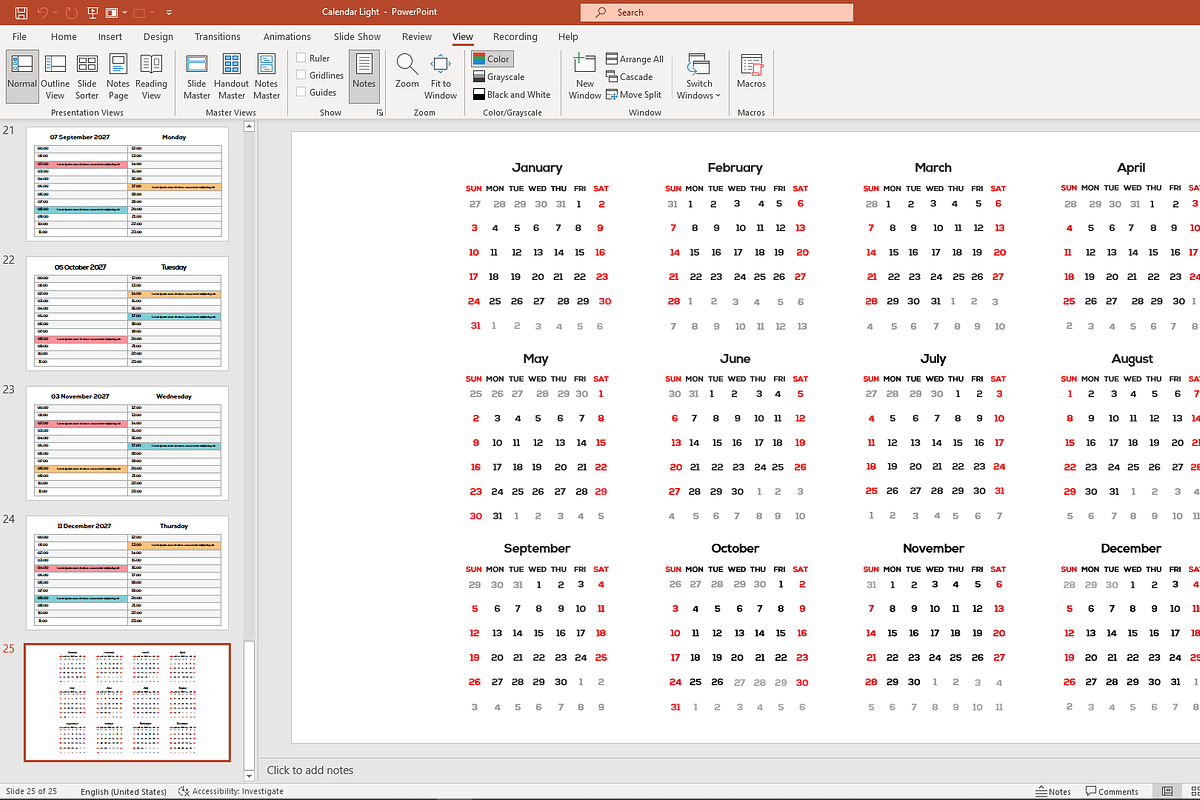Select slide 23 thumbnail
This screenshot has width=1200, height=800.
click(x=127, y=443)
